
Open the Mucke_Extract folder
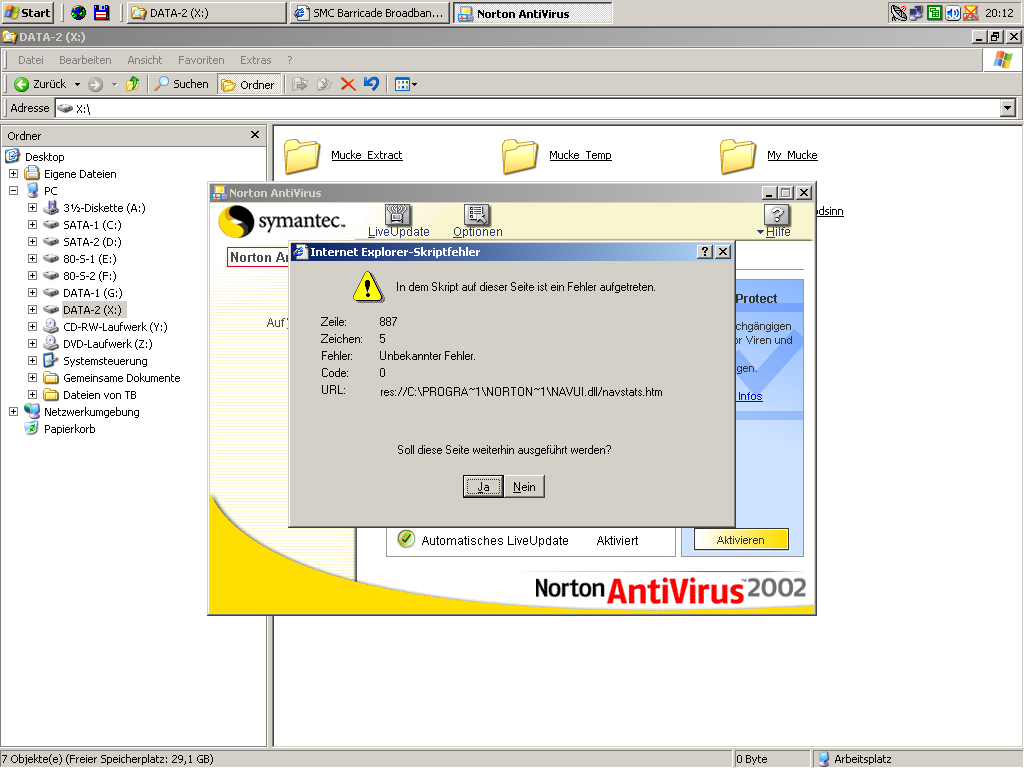[344, 155]
